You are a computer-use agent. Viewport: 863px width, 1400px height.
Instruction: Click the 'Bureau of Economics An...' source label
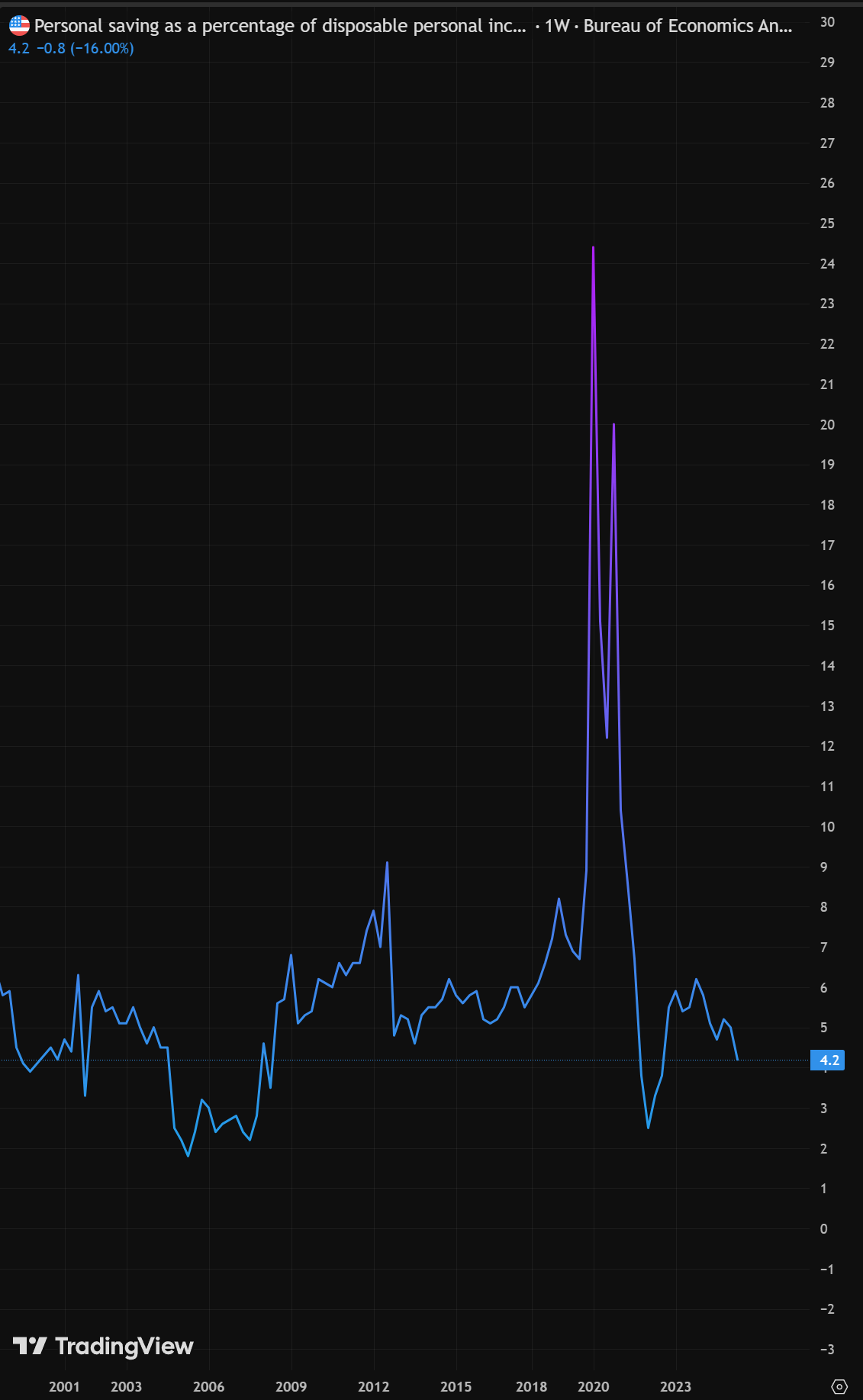coord(688,26)
